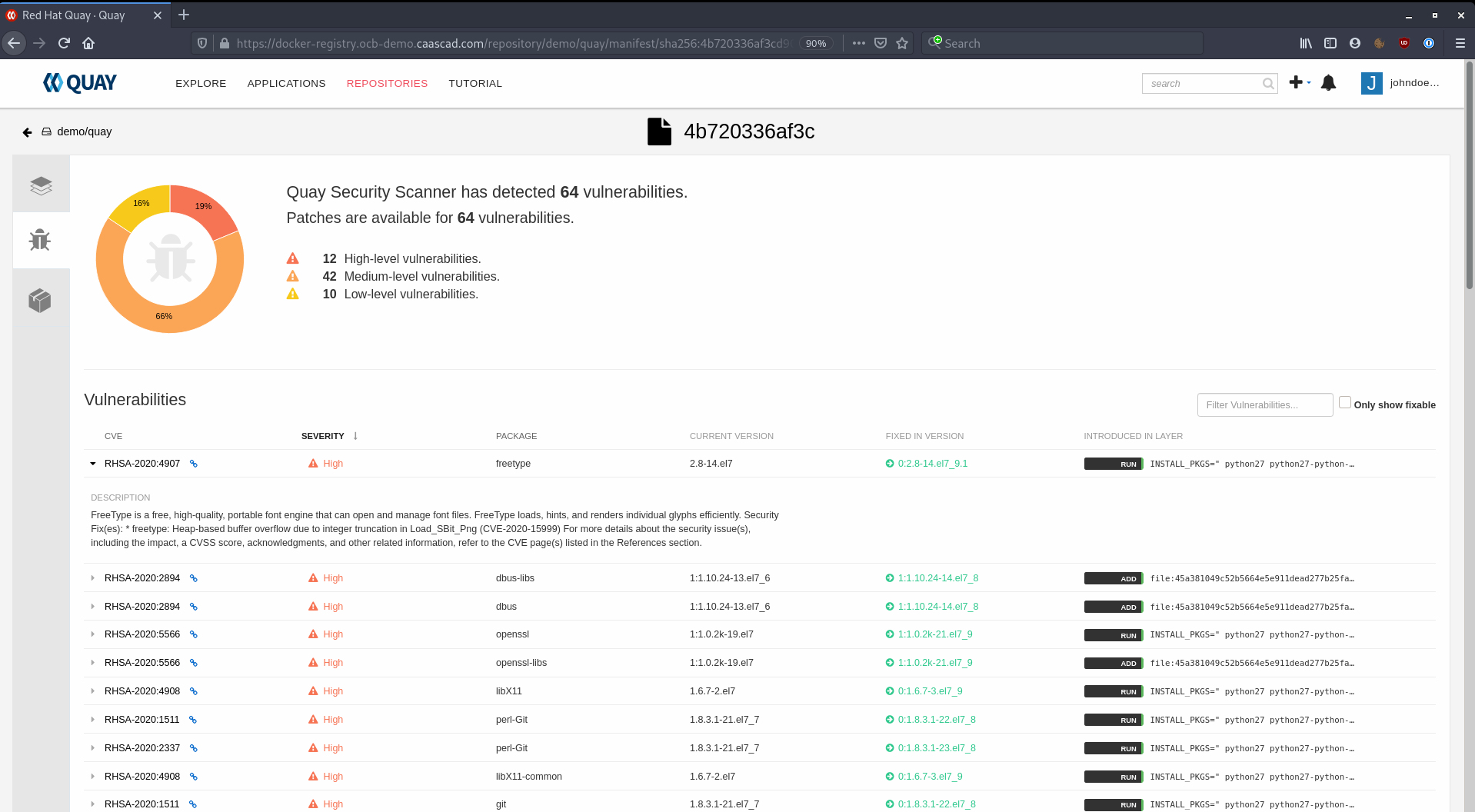Screen dimensions: 1475x812
Task: Expand the dbus-libs RHSA-2020:2894 row
Action: click(93, 578)
